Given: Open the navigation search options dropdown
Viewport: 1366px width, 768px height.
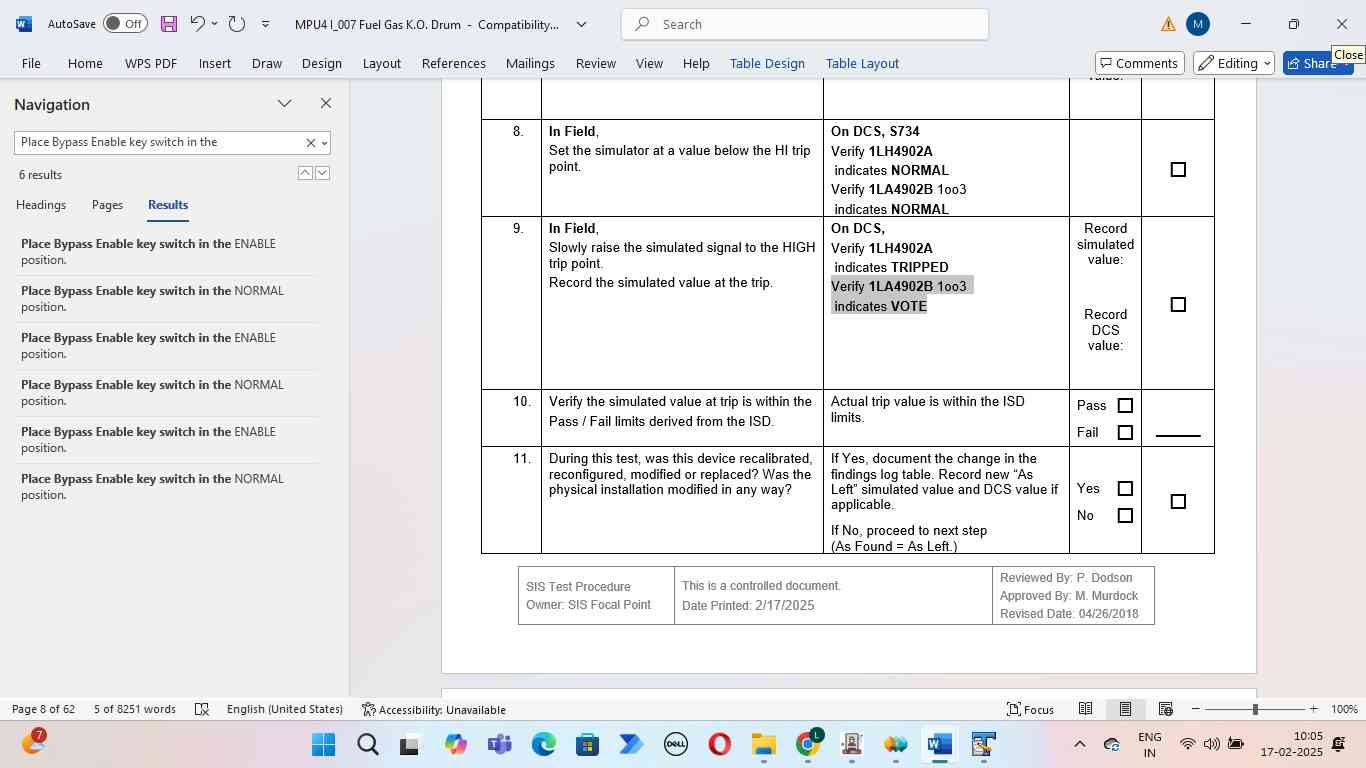Looking at the screenshot, I should (x=324, y=143).
